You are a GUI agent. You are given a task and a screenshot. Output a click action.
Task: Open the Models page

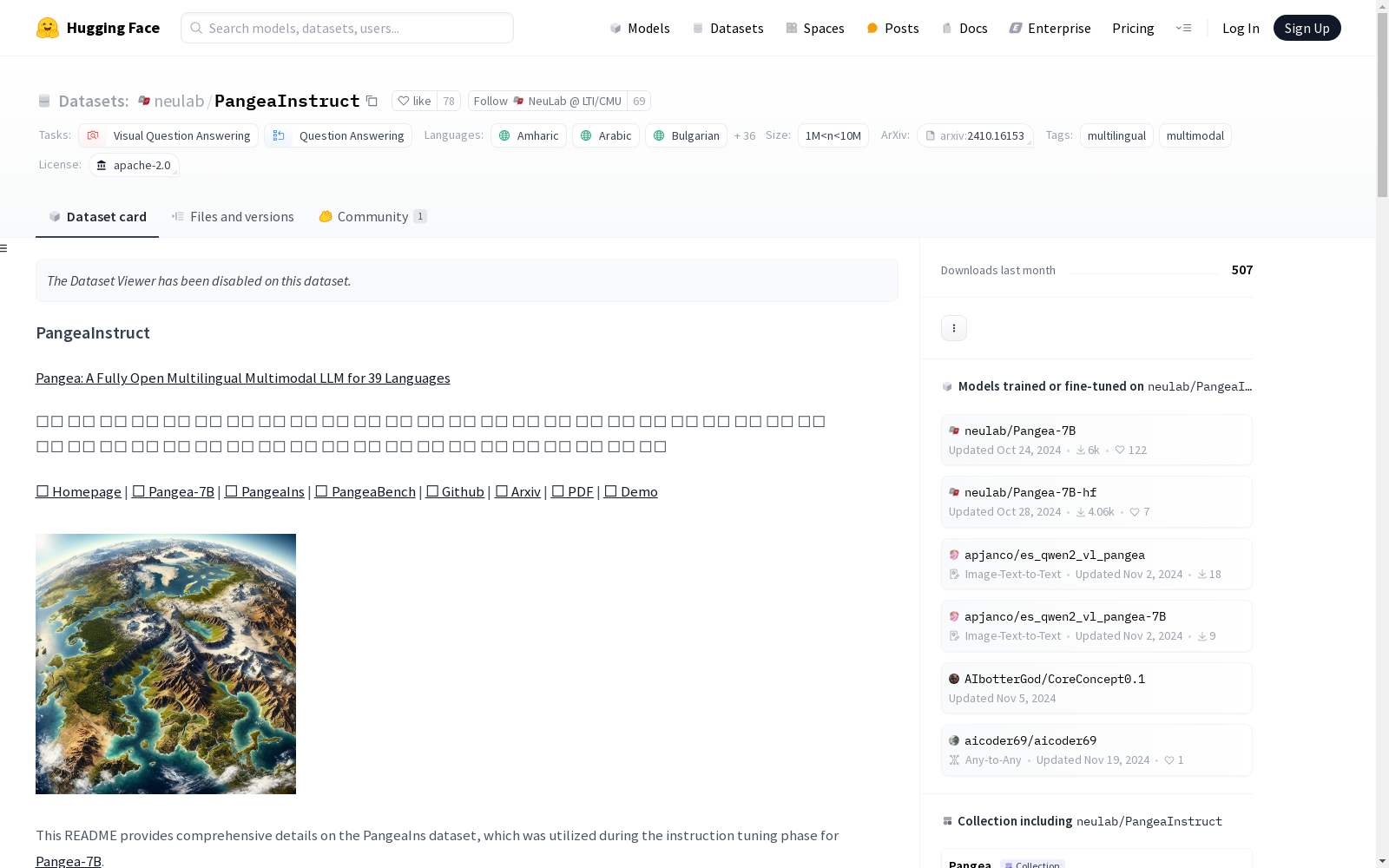[x=640, y=28]
